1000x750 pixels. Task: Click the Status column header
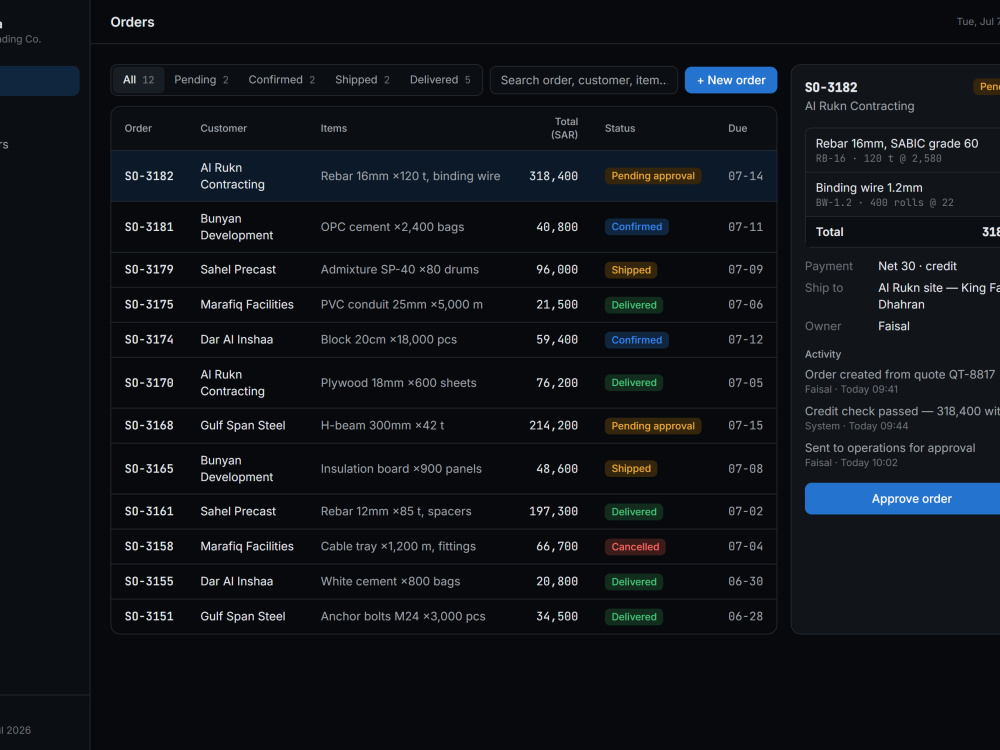click(620, 128)
